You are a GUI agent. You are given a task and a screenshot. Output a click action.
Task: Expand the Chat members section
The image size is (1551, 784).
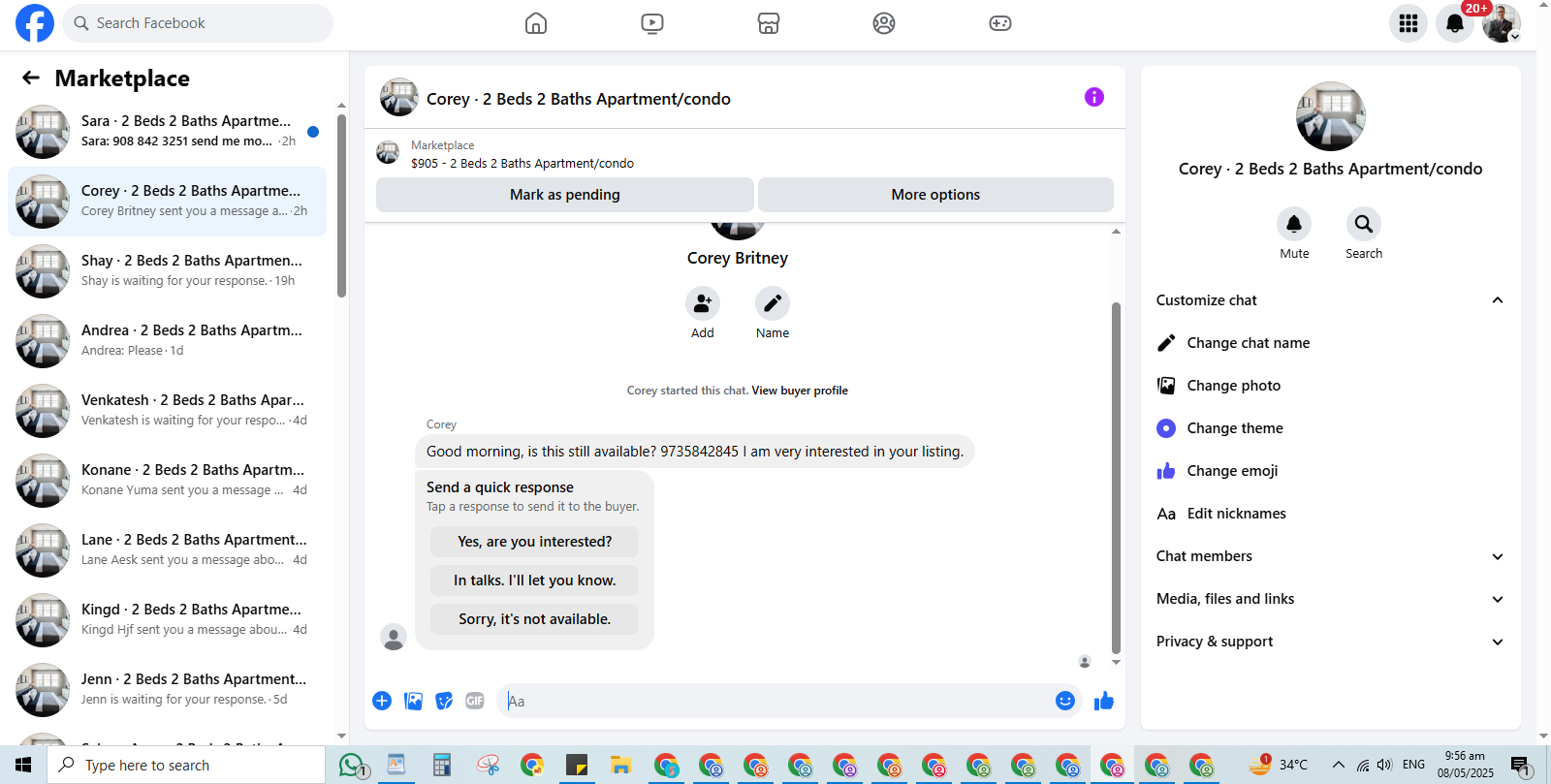1330,556
